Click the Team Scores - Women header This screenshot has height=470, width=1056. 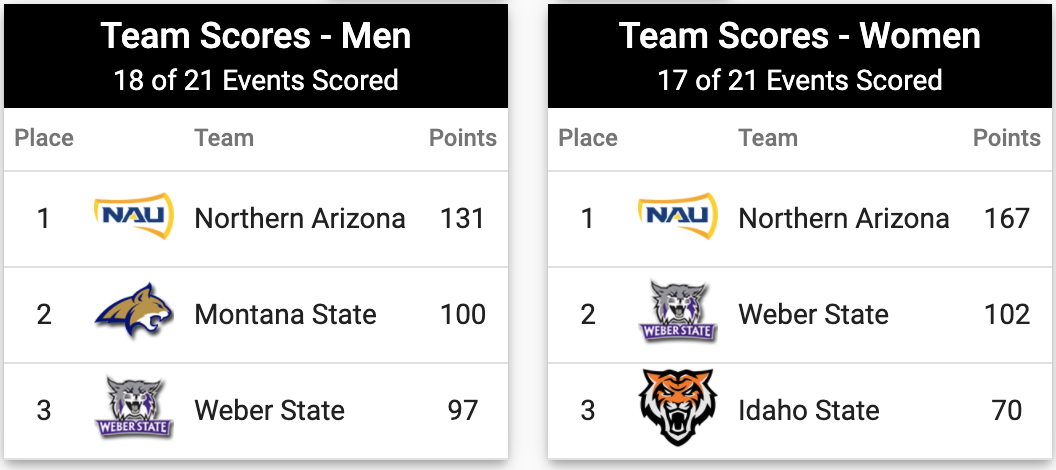coord(800,36)
